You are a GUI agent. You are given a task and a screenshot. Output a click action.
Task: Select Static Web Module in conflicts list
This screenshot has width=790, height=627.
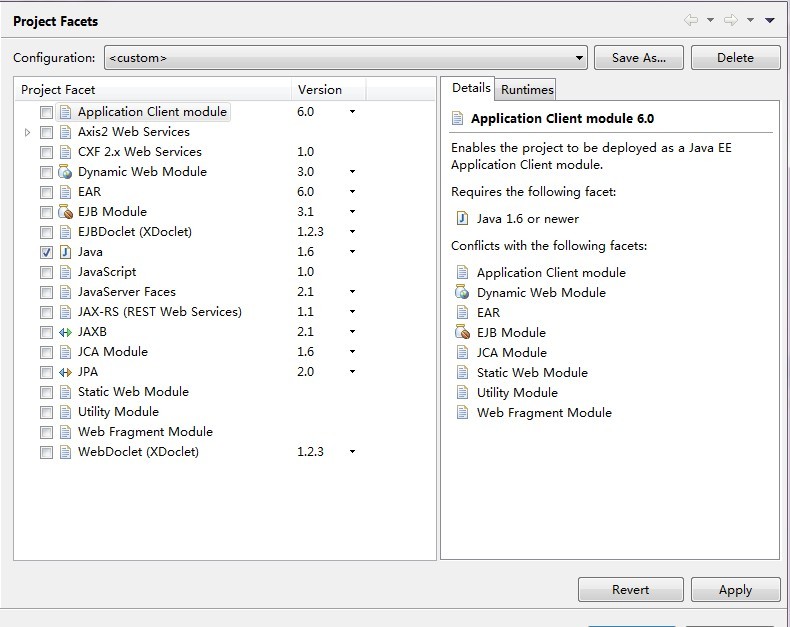pos(532,373)
